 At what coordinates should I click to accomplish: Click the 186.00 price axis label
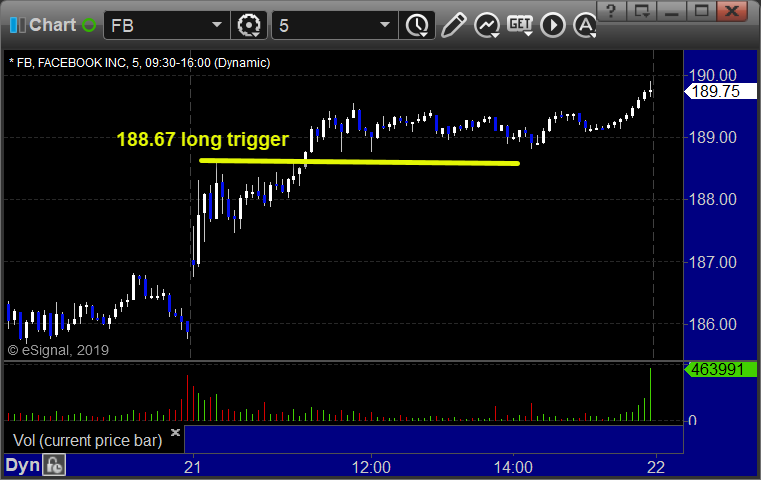point(713,324)
